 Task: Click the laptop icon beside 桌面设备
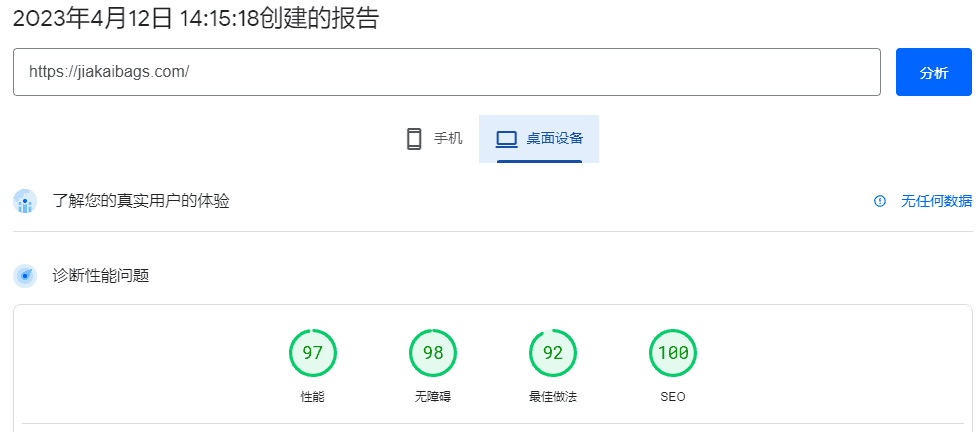[506, 139]
